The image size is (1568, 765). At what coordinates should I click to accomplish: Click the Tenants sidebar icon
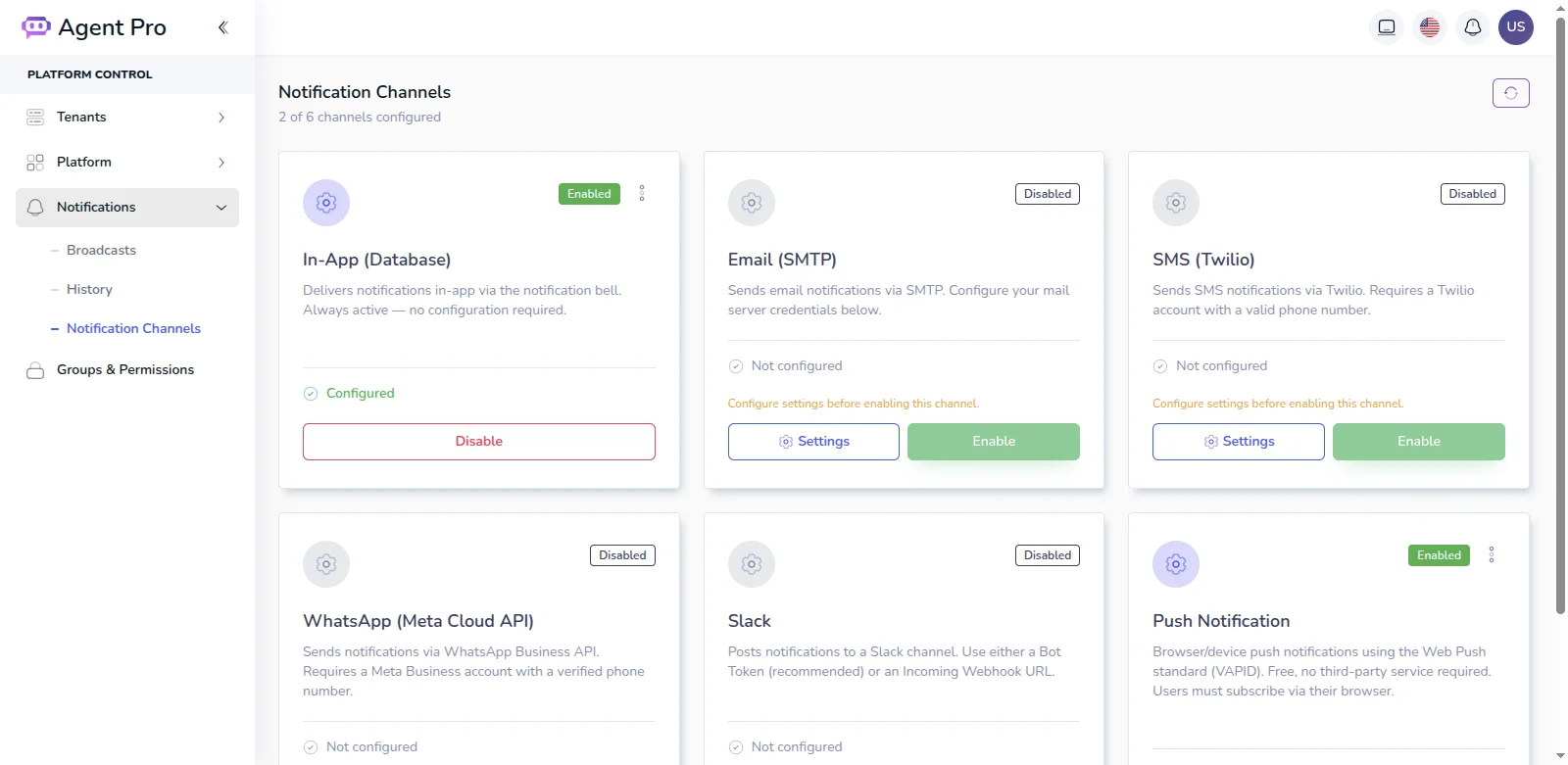[35, 118]
